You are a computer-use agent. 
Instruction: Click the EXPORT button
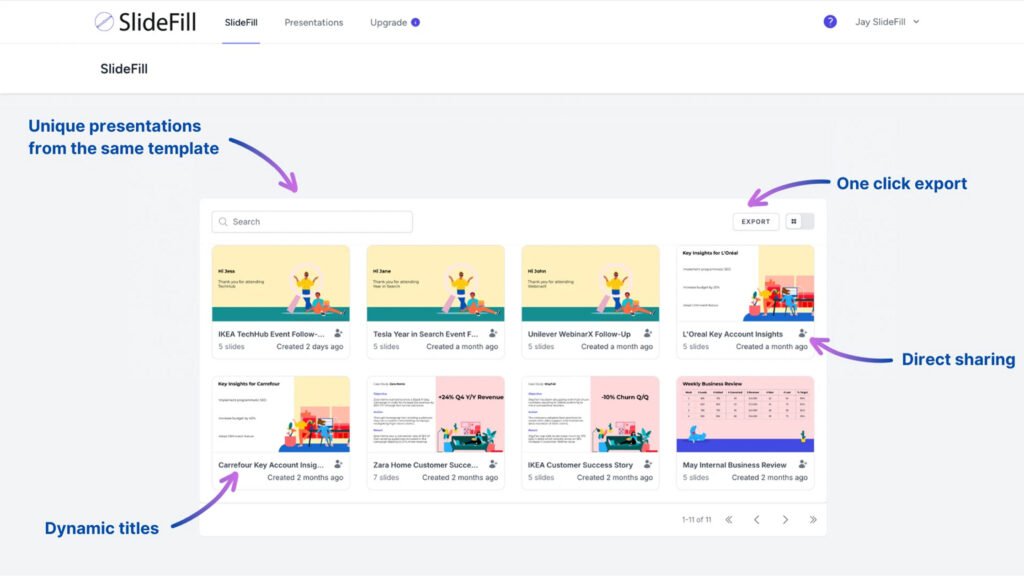755,221
